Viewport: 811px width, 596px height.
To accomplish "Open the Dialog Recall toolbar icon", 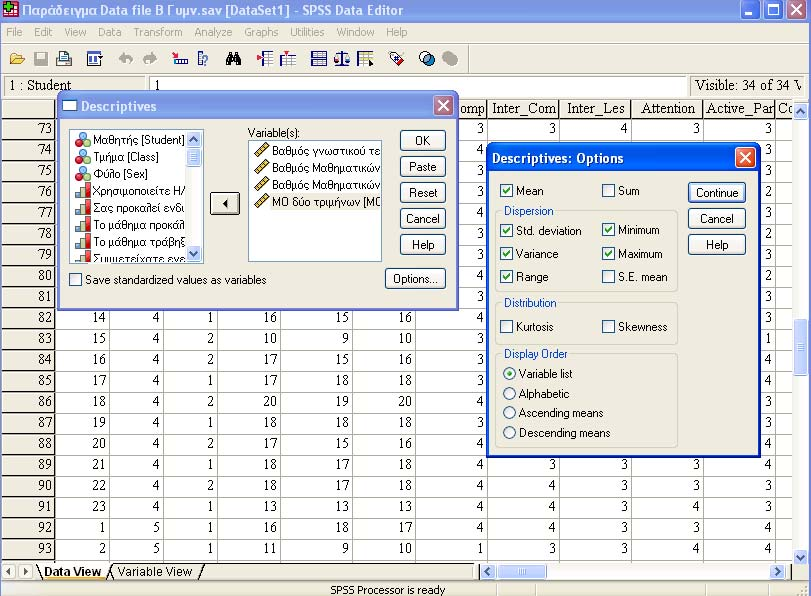I will coord(94,59).
